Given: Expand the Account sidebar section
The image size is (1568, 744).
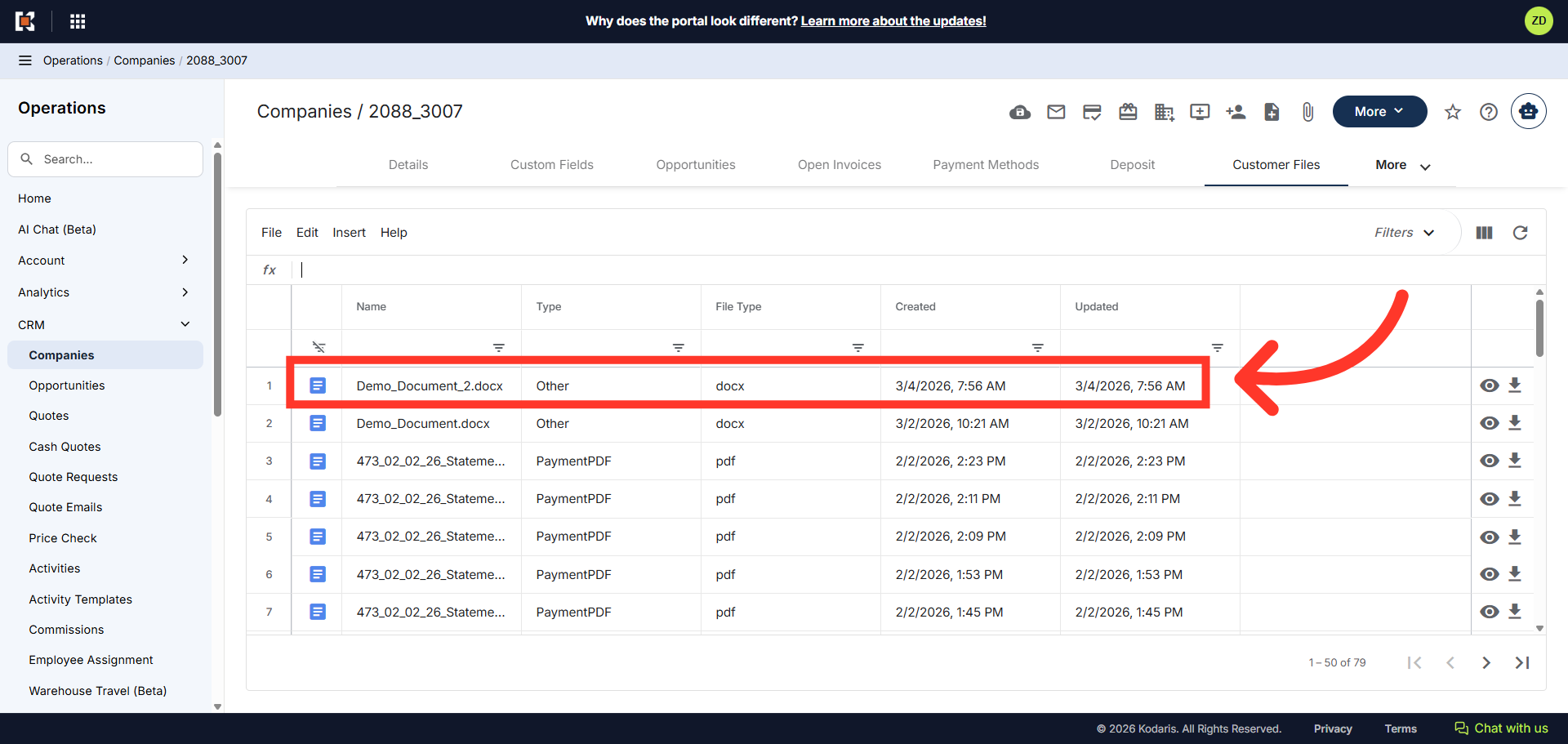Looking at the screenshot, I should click(185, 260).
